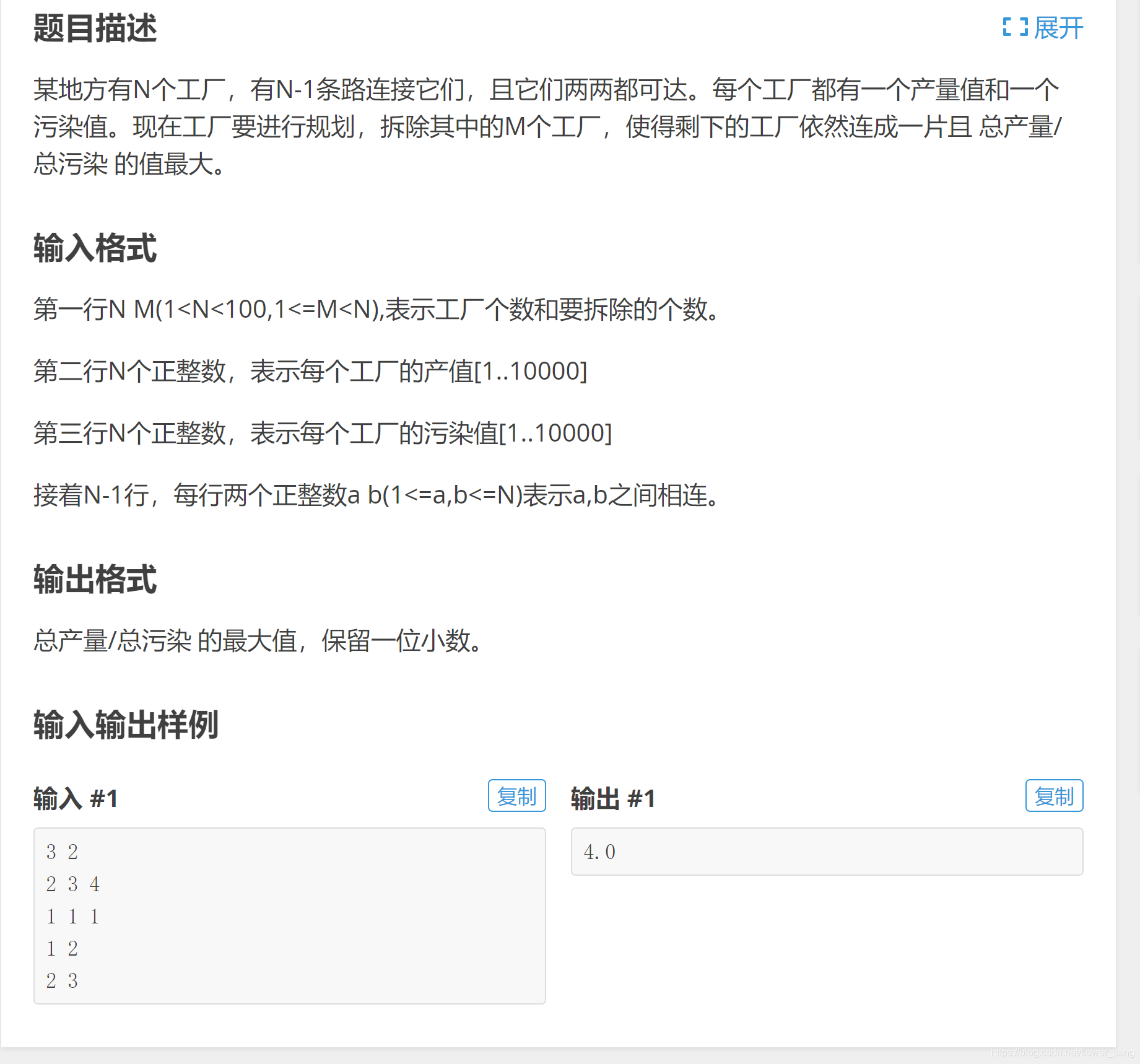Click the 输出 #1 box showing 4.0
This screenshot has height=1064, width=1140.
(827, 852)
